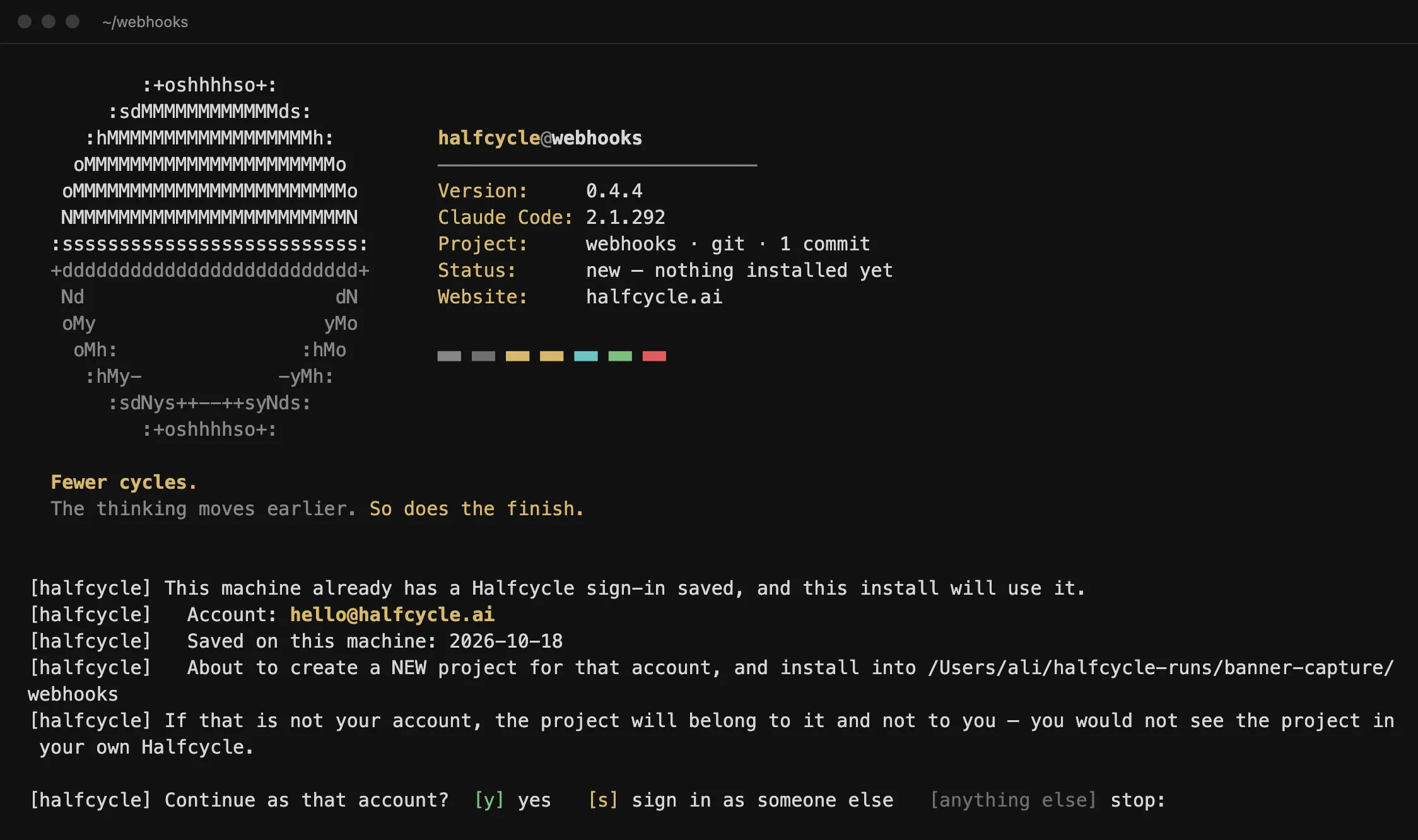
Task: Click the second darker gray color block
Action: coord(483,356)
